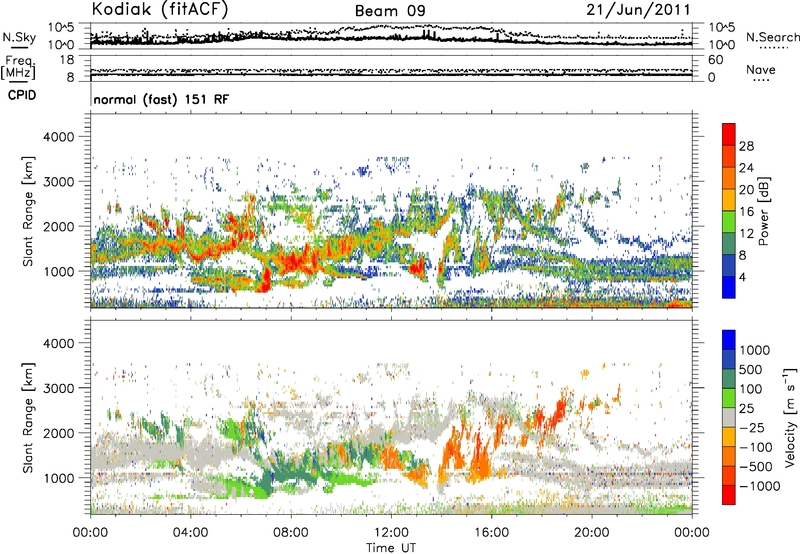Click the "18" frequency axis tick
Screen dimensions: 800x554
pyautogui.click(x=67, y=60)
